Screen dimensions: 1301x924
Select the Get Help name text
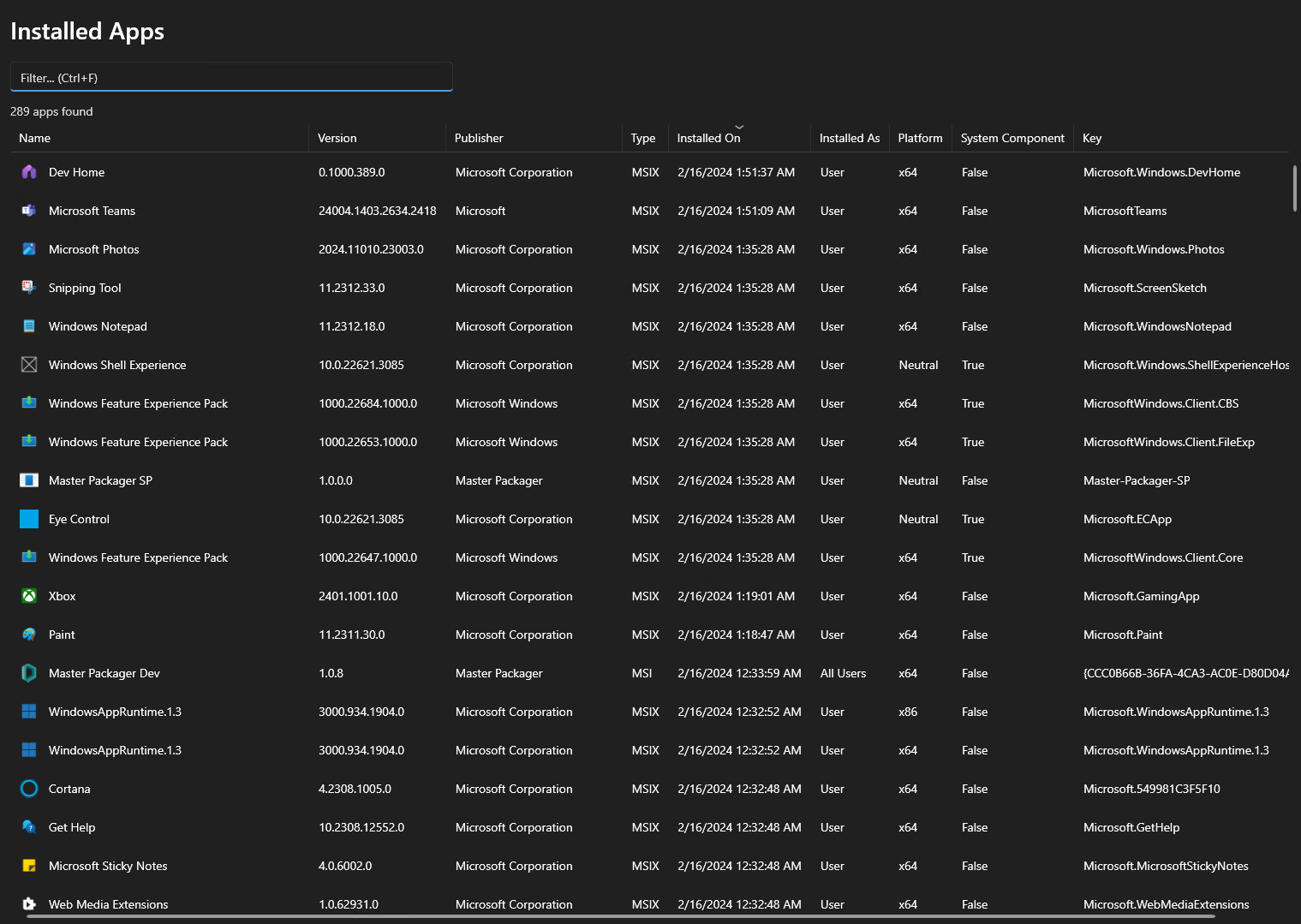tap(72, 827)
